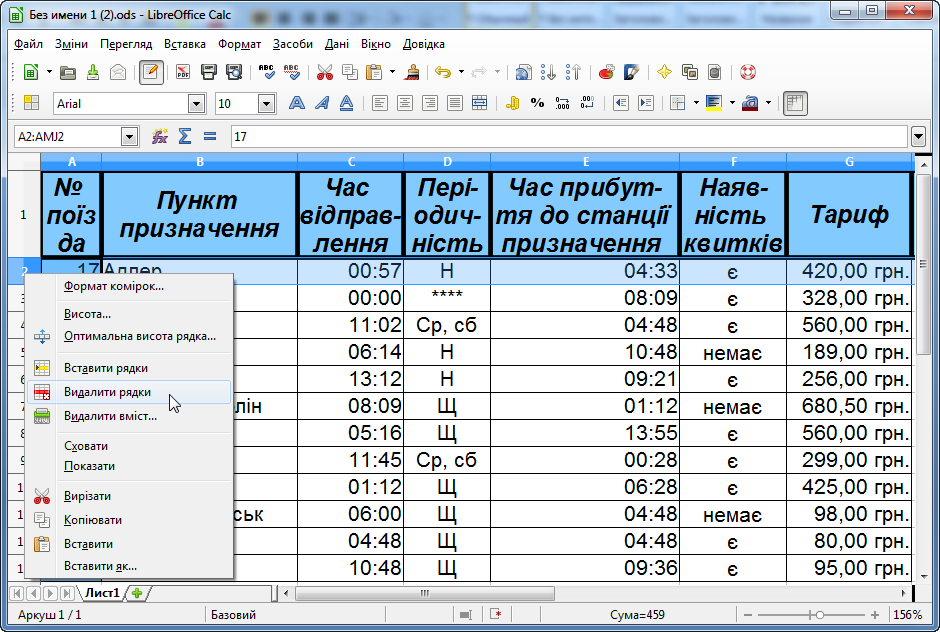This screenshot has width=940, height=632.
Task: Toggle Edit mode icon
Action: click(151, 73)
